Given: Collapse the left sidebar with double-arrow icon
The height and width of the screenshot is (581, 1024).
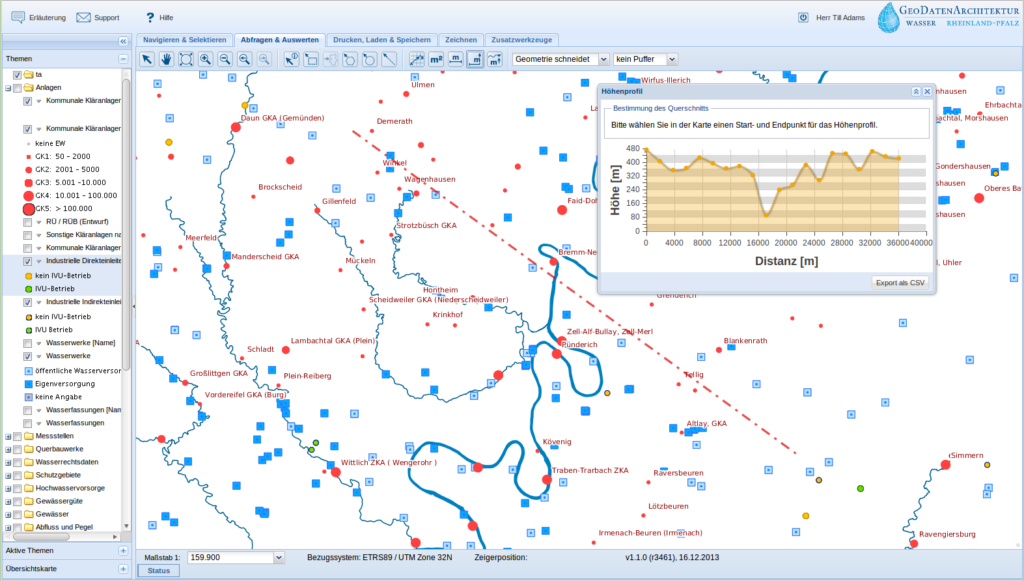Looking at the screenshot, I should 123,41.
